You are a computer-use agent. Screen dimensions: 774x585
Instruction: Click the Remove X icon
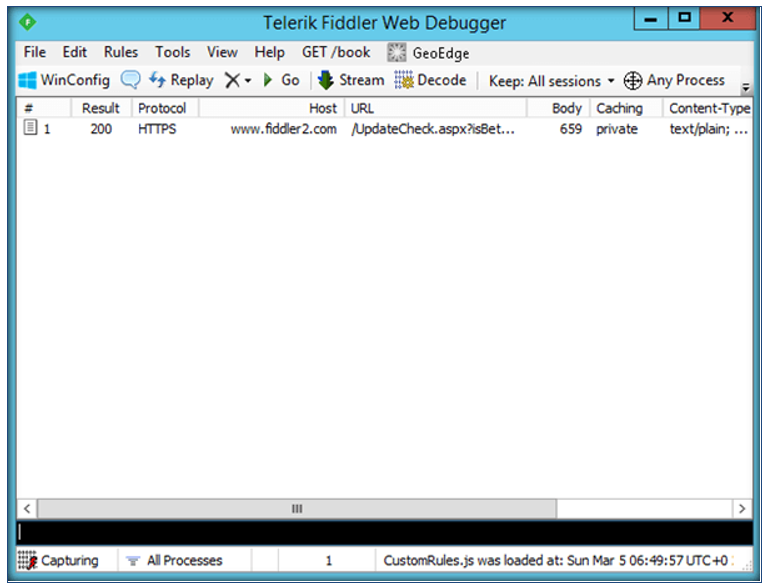232,80
